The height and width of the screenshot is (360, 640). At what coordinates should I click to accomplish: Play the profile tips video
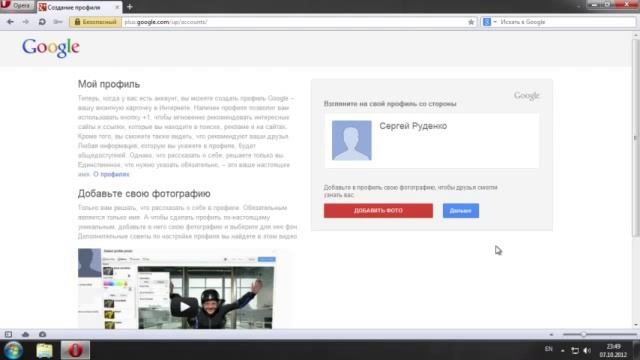(184, 307)
